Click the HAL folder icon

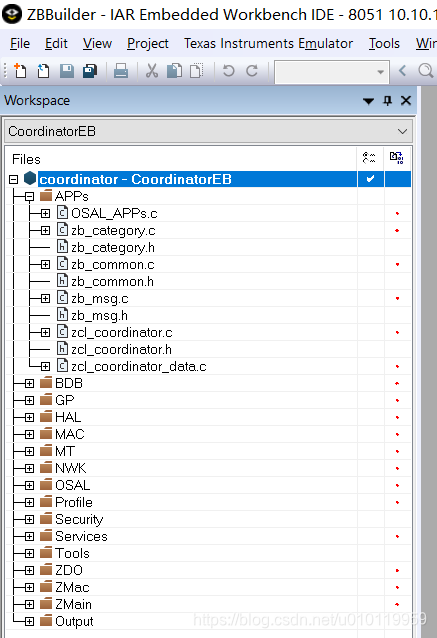tap(46, 417)
